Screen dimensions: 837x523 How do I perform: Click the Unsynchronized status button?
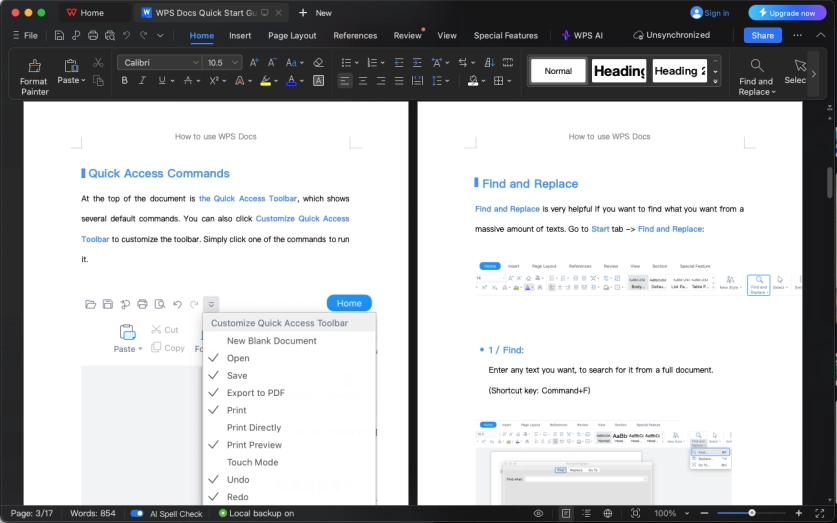672,35
